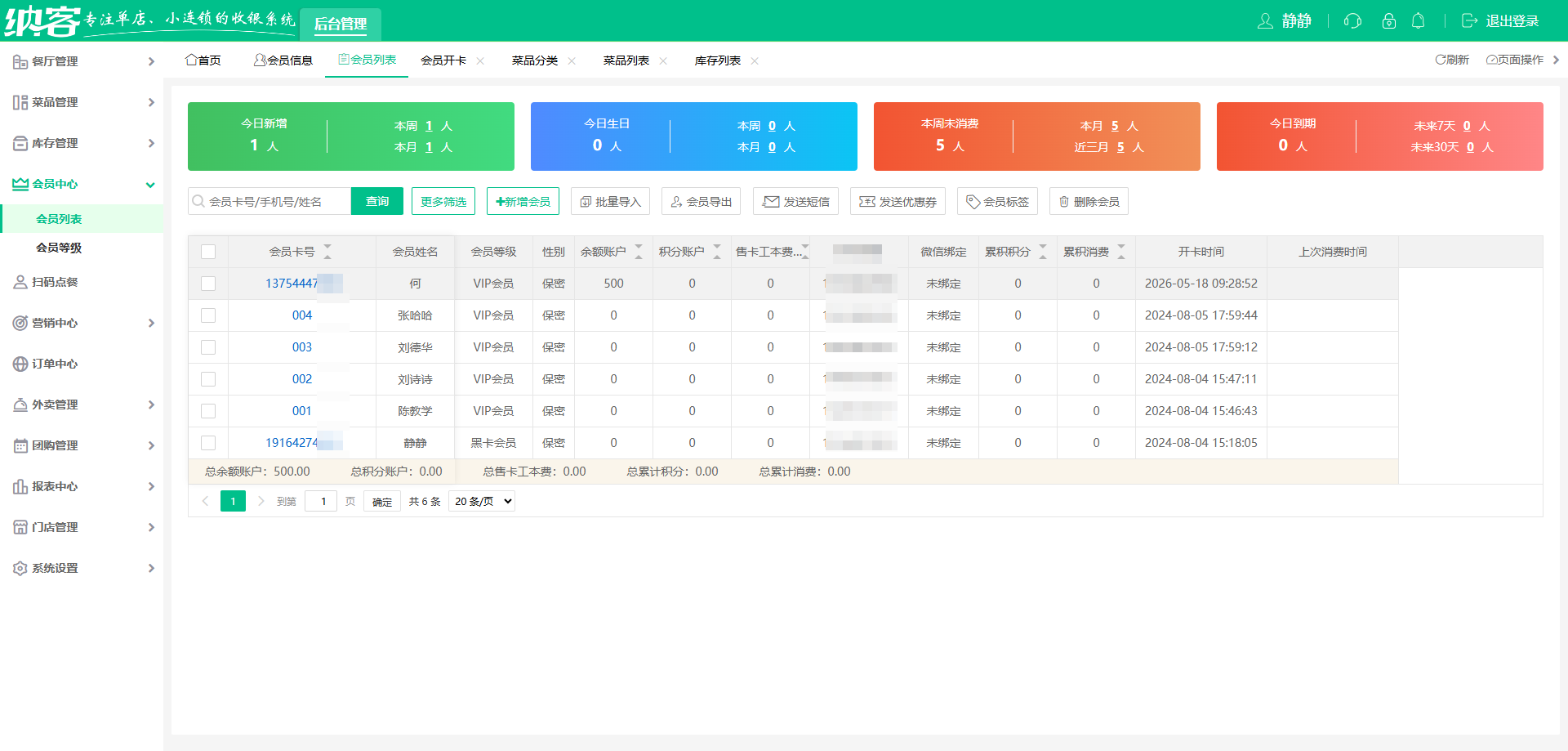Sort by 余额账户 column arrows

click(x=639, y=252)
